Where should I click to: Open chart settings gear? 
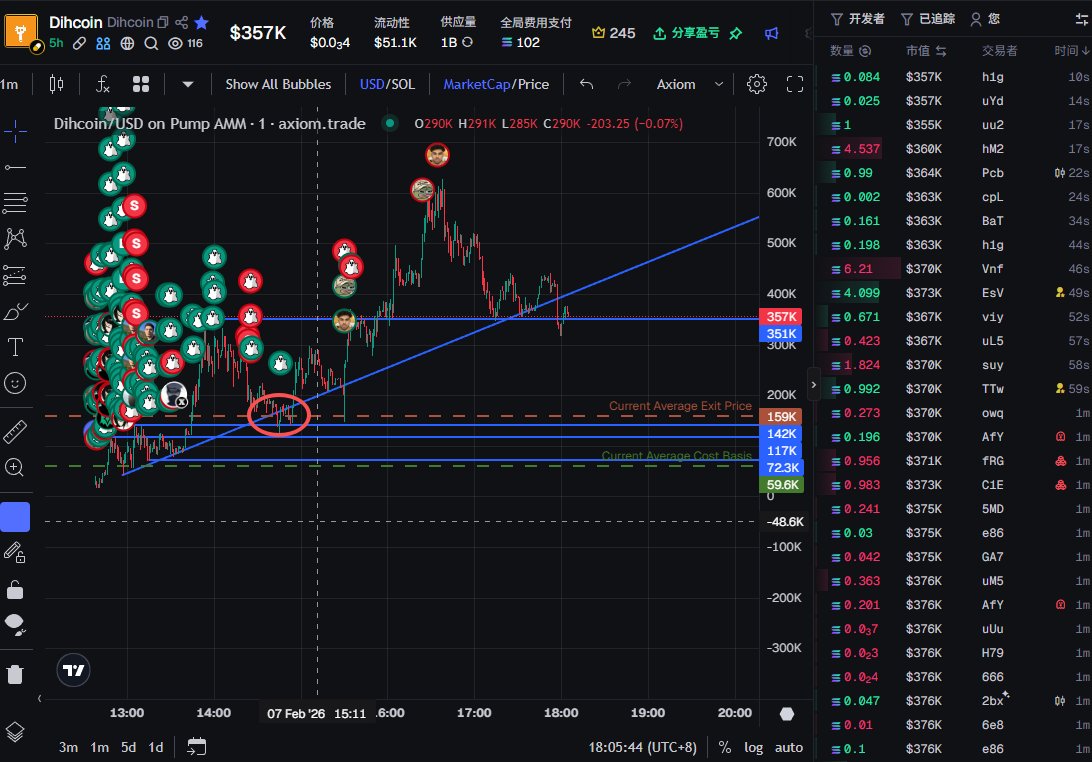(x=757, y=84)
